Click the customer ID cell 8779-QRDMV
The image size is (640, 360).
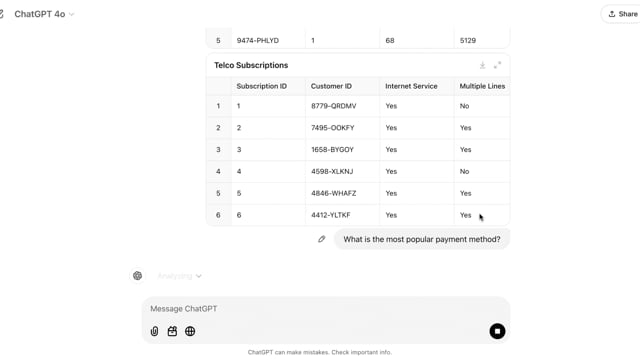point(333,106)
